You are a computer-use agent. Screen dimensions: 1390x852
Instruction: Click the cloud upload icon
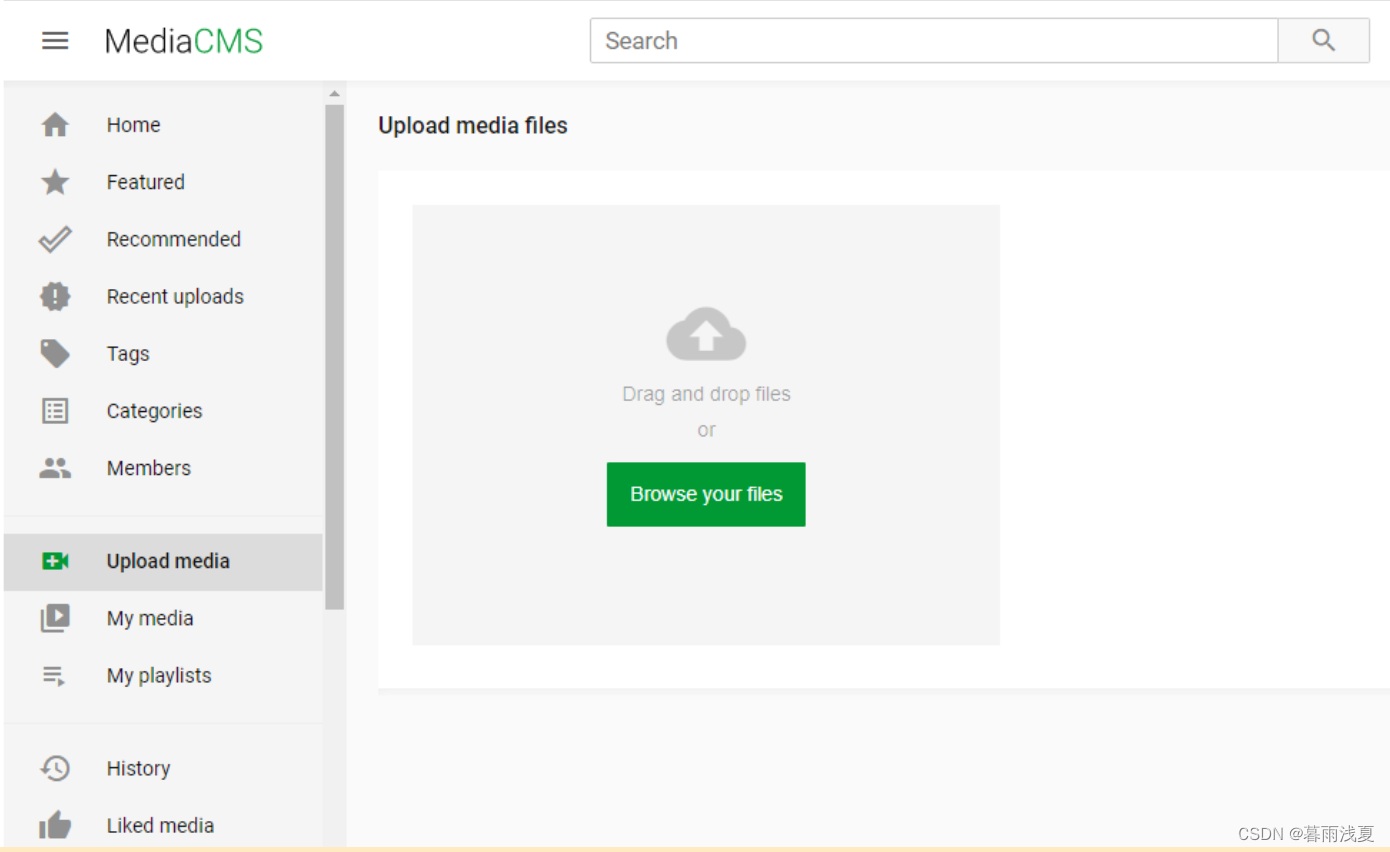pyautogui.click(x=706, y=334)
